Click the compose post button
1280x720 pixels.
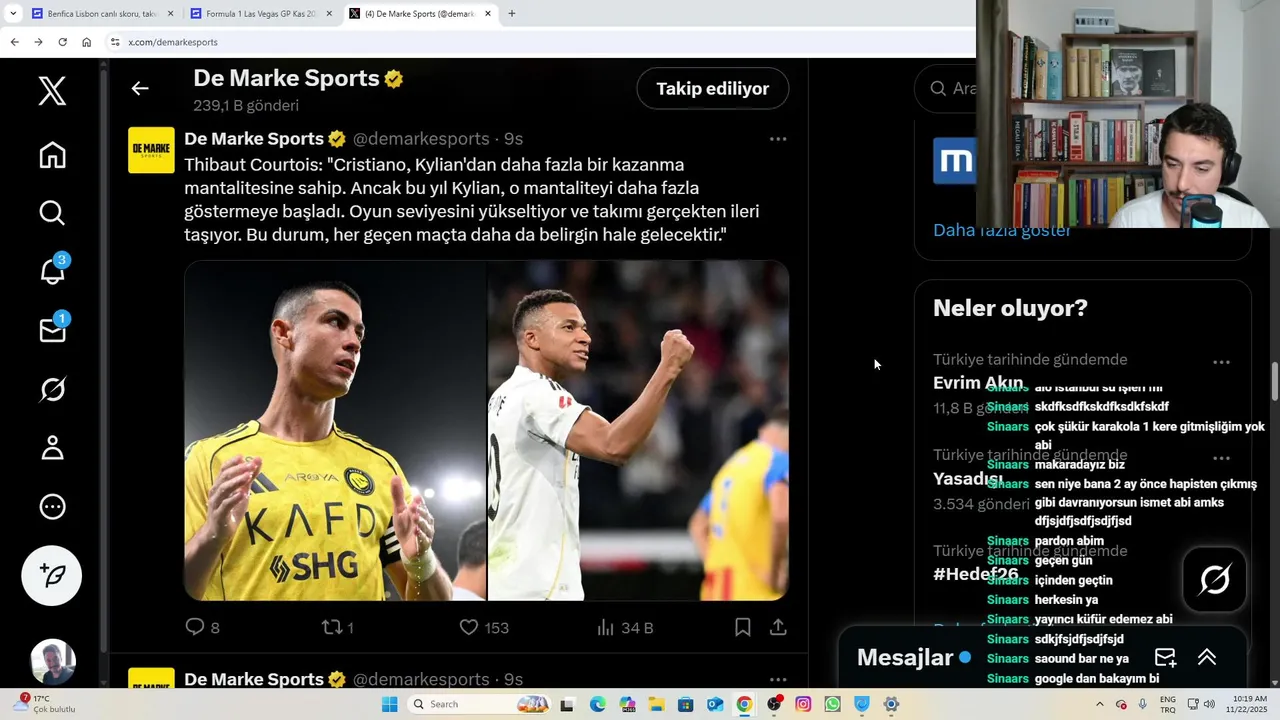[x=52, y=575]
